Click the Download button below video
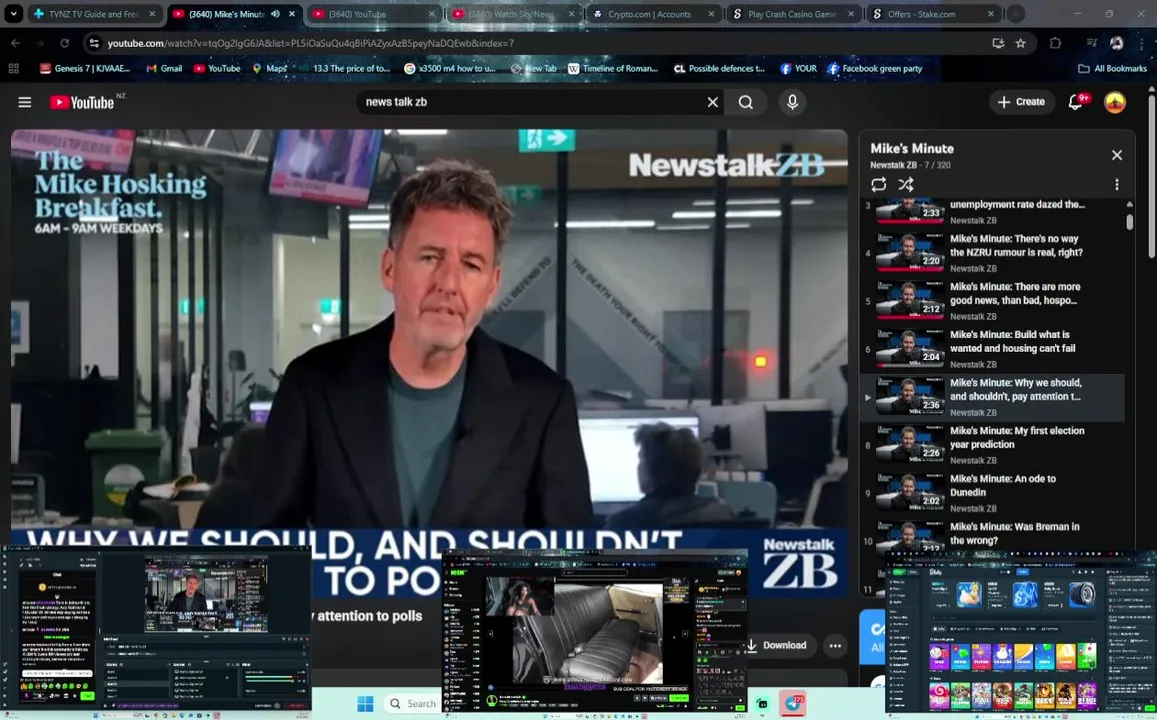This screenshot has height=720, width=1157. point(779,645)
